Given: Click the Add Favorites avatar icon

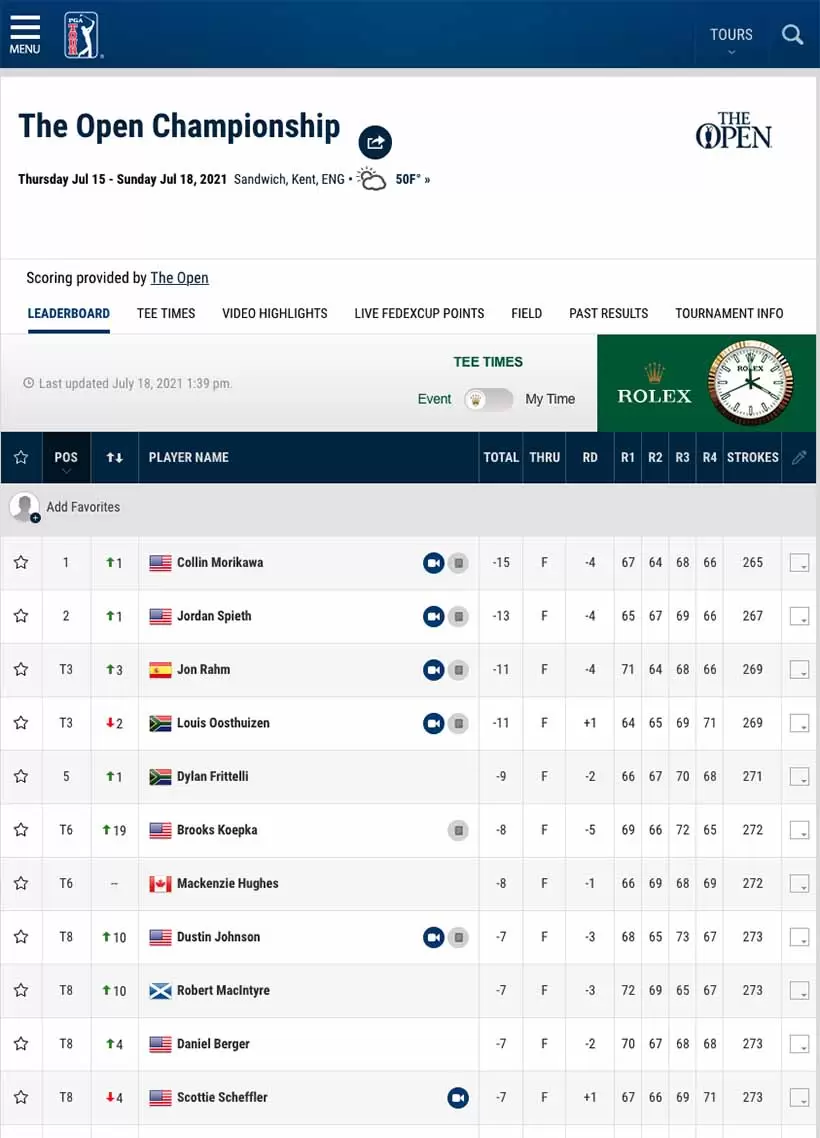Looking at the screenshot, I should pos(25,507).
